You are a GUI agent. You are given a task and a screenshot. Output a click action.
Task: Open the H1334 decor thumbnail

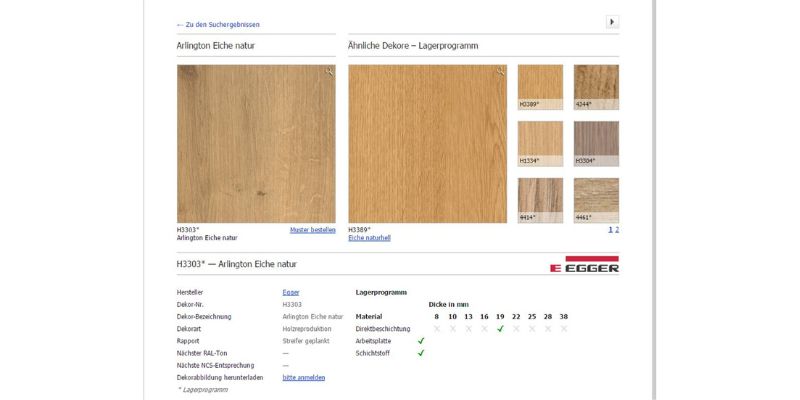click(540, 142)
